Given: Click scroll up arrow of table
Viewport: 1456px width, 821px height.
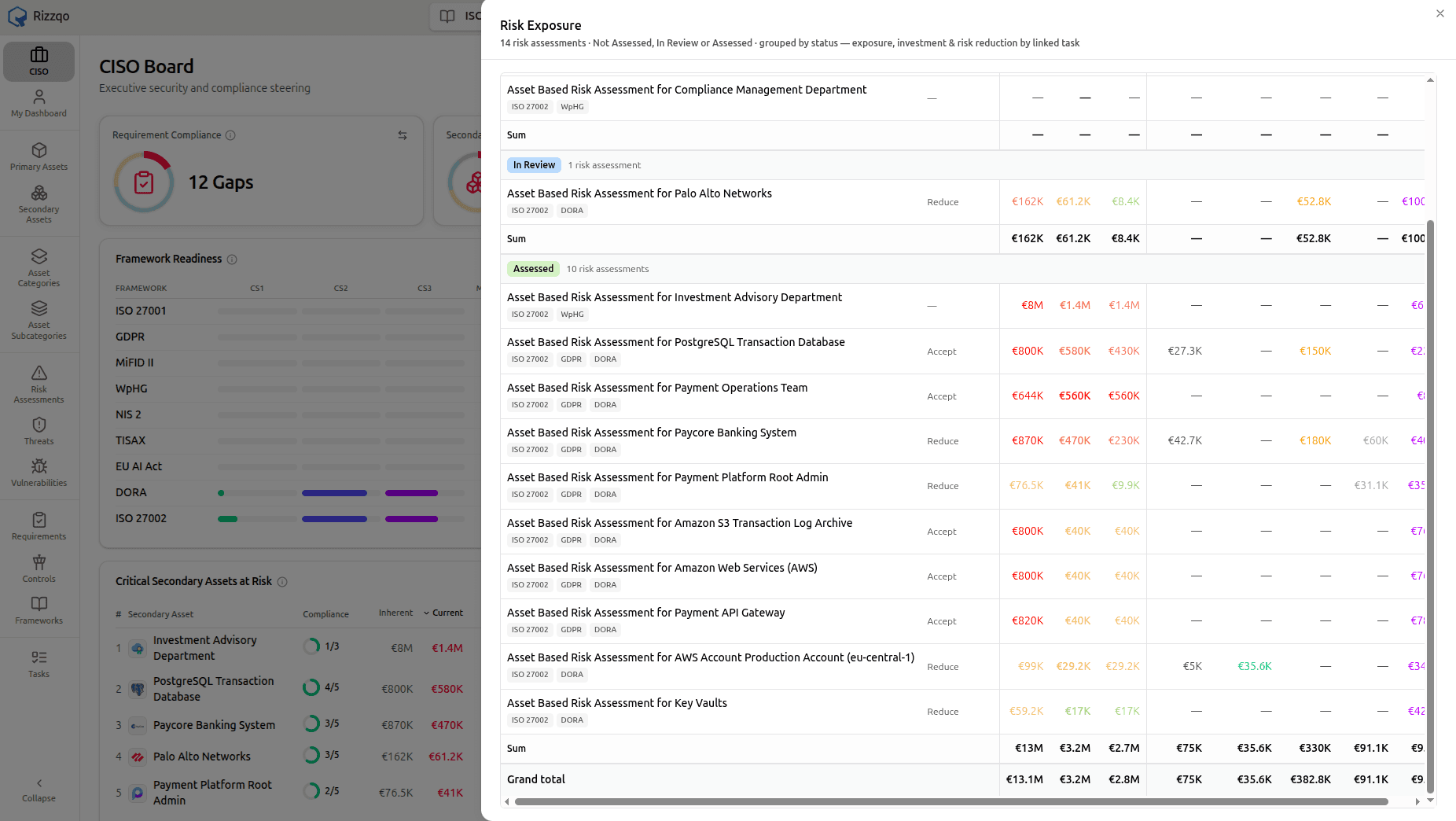Looking at the screenshot, I should pyautogui.click(x=1430, y=80).
